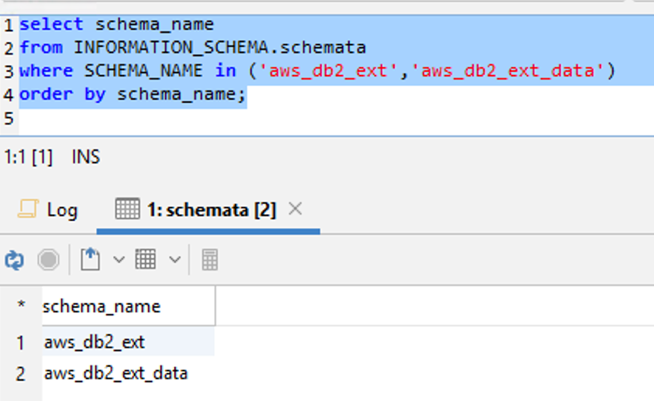This screenshot has height=401, width=654.
Task: Expand the grid view mode dropdown arrow
Action: [x=174, y=260]
